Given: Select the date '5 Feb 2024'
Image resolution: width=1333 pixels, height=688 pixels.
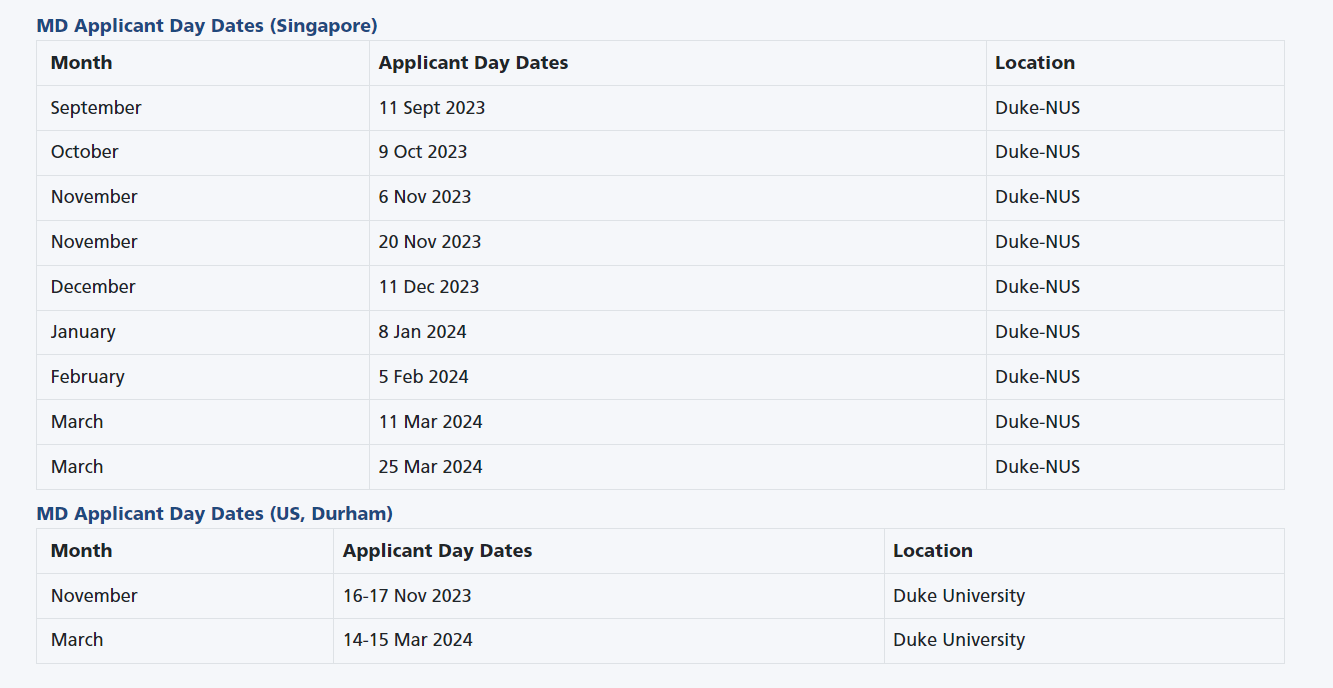Looking at the screenshot, I should (424, 377).
